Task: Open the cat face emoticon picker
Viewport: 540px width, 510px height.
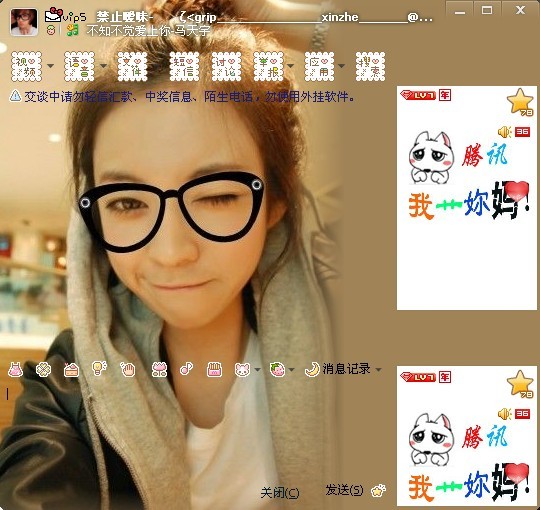Action: tap(242, 370)
